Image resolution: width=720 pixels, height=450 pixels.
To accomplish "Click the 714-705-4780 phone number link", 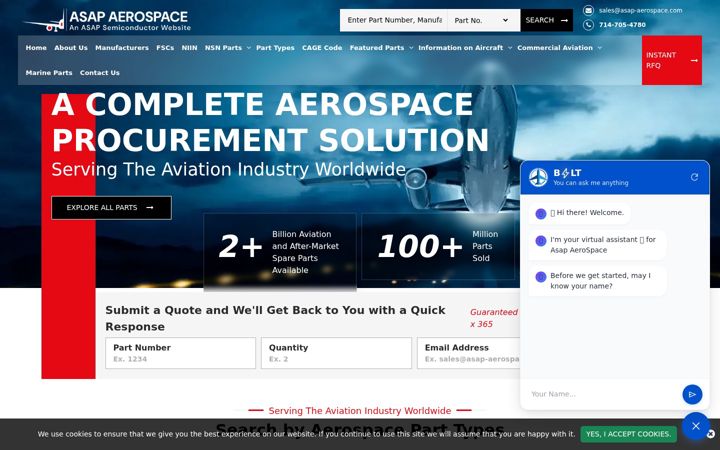I will [x=622, y=25].
